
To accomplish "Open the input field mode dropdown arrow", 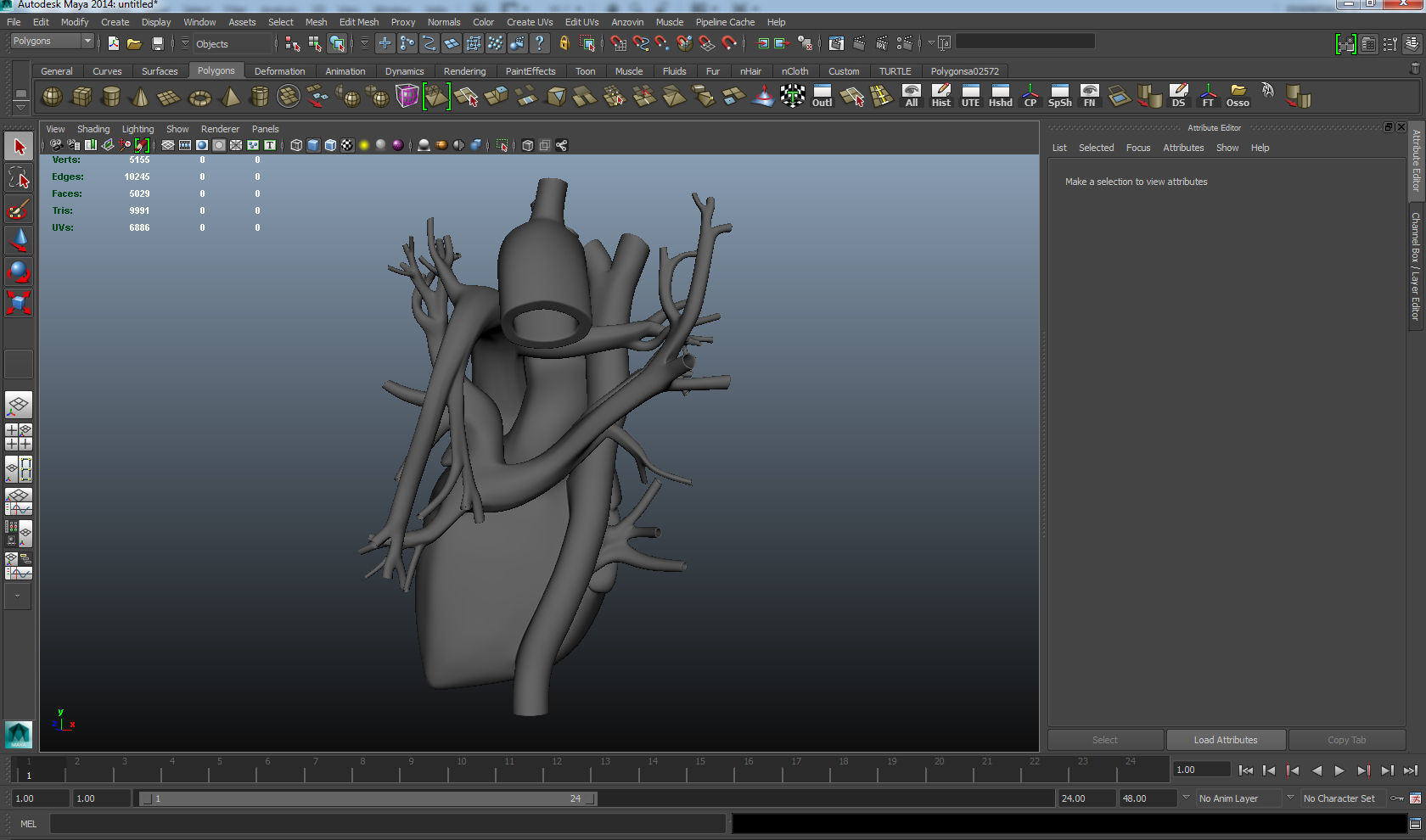I will click(931, 42).
